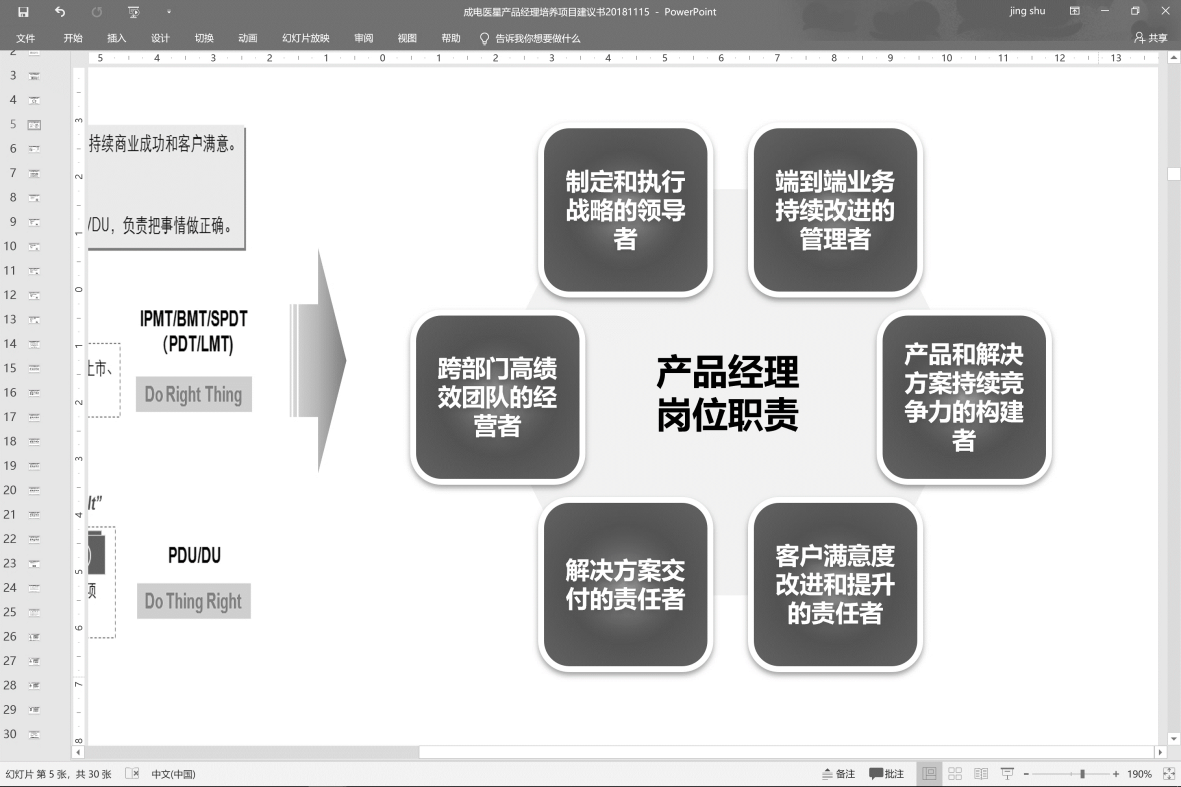Image resolution: width=1181 pixels, height=787 pixels.
Task: Start slideshow from beginning via title bar icon
Action: (134, 12)
